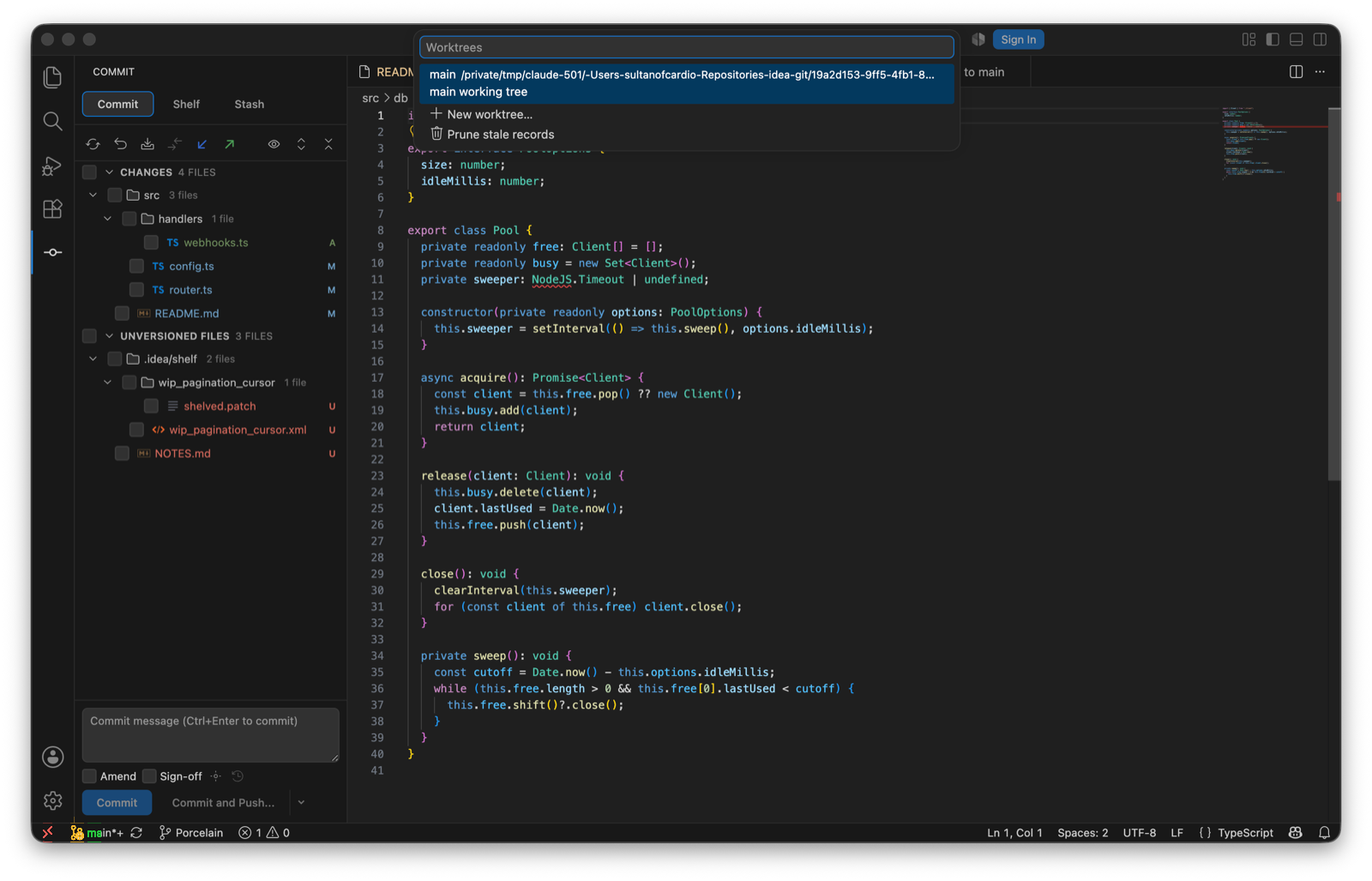Click the Collapse All tree icon

(x=328, y=144)
